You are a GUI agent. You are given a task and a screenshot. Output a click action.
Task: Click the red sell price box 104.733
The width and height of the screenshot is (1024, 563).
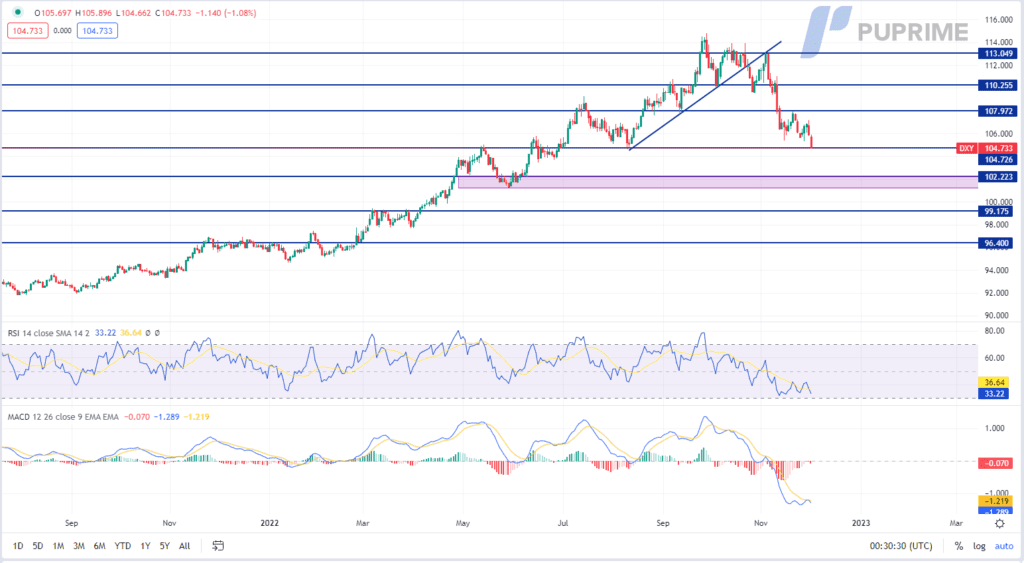tap(27, 31)
